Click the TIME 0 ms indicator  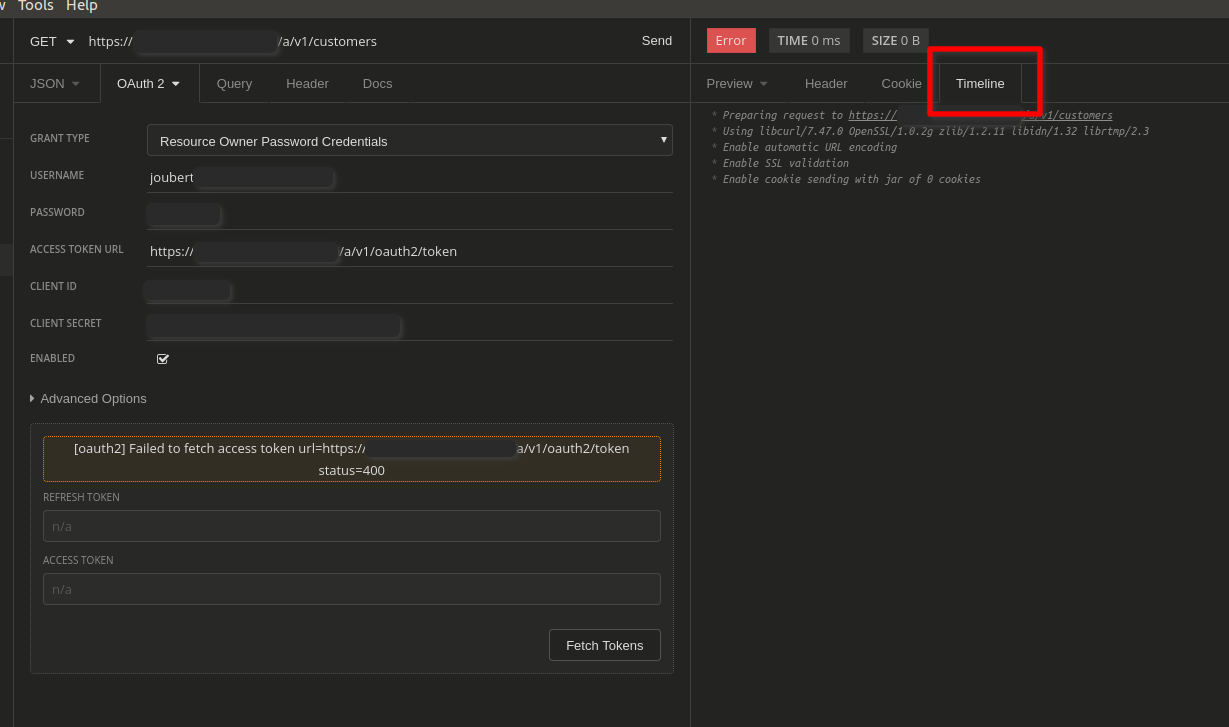[x=809, y=41]
